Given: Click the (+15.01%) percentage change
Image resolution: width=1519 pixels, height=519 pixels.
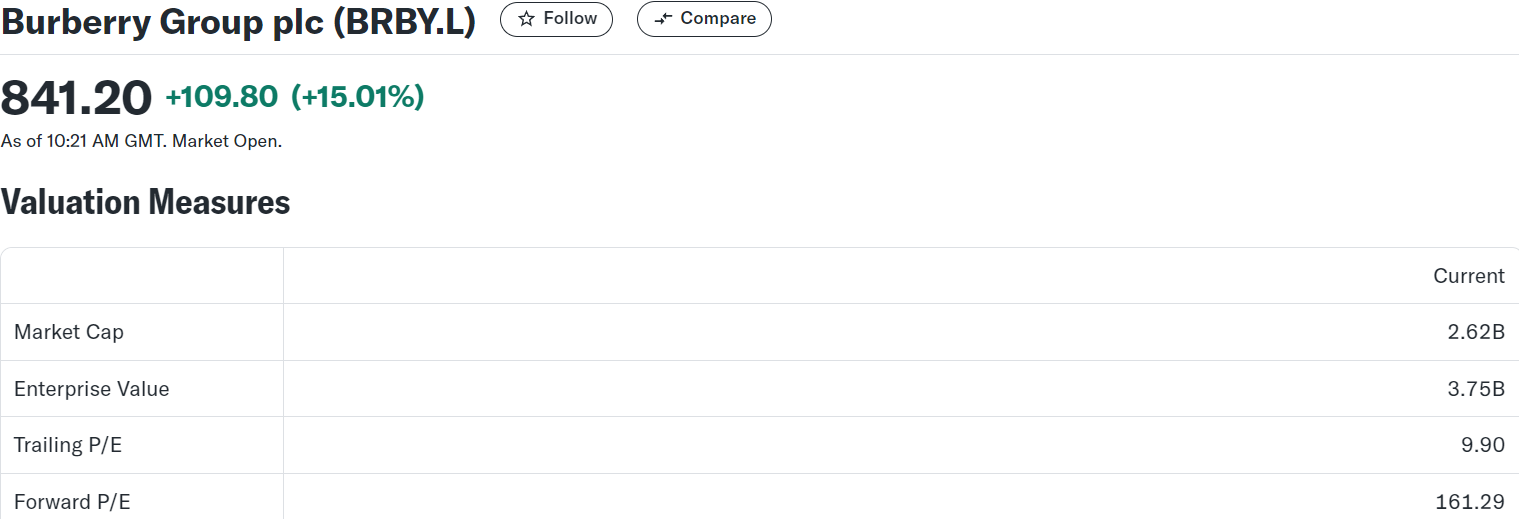Looking at the screenshot, I should point(357,97).
